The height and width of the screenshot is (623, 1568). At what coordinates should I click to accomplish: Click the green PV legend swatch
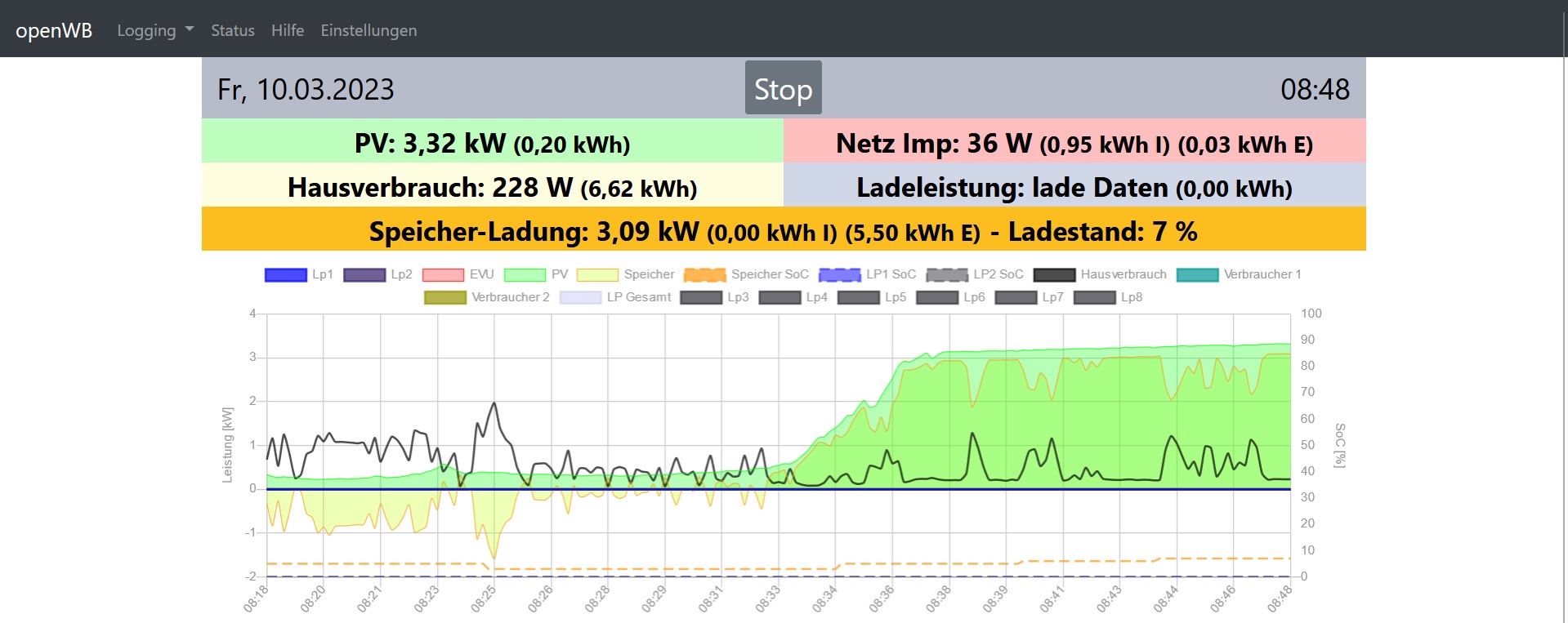tap(525, 274)
